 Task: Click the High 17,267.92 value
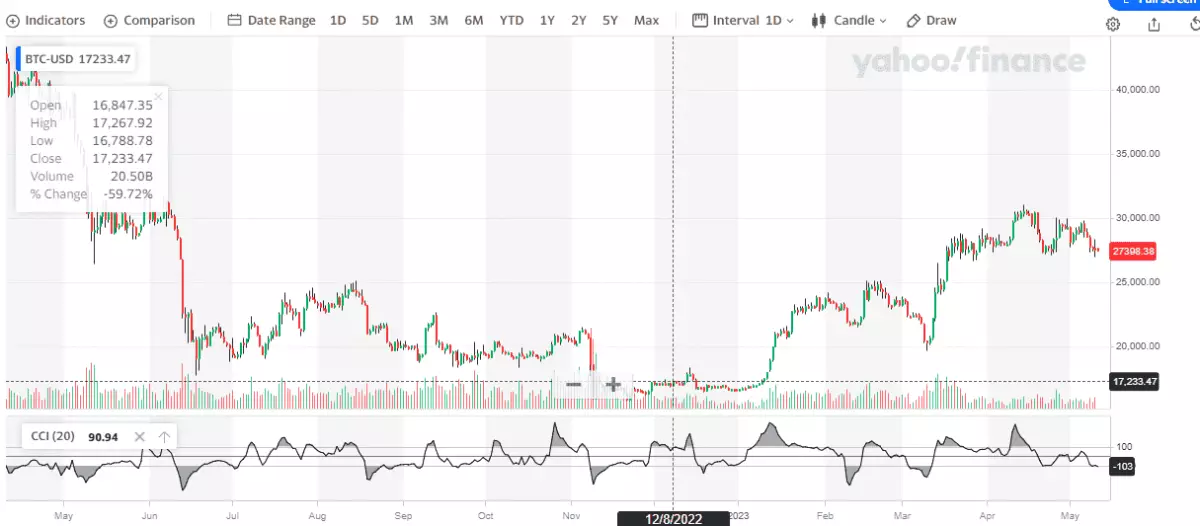tap(122, 123)
